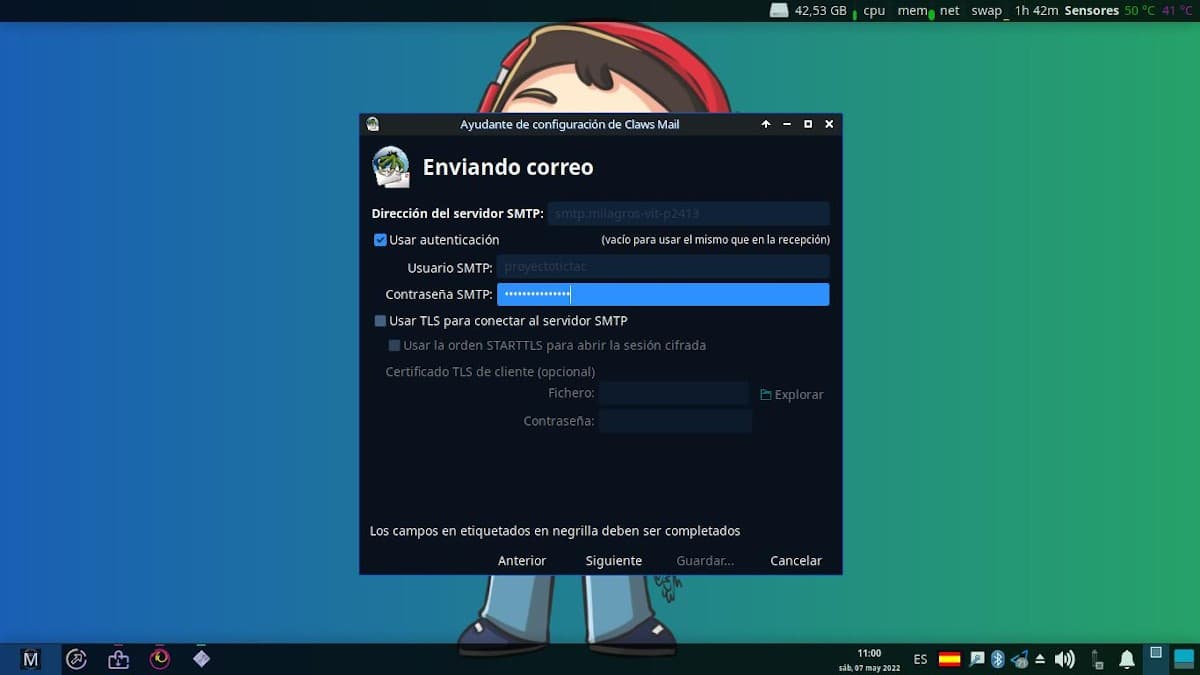Screen dimensions: 1200x675
Task: Click the 41 °C temperature reading
Action: pyautogui.click(x=1176, y=10)
